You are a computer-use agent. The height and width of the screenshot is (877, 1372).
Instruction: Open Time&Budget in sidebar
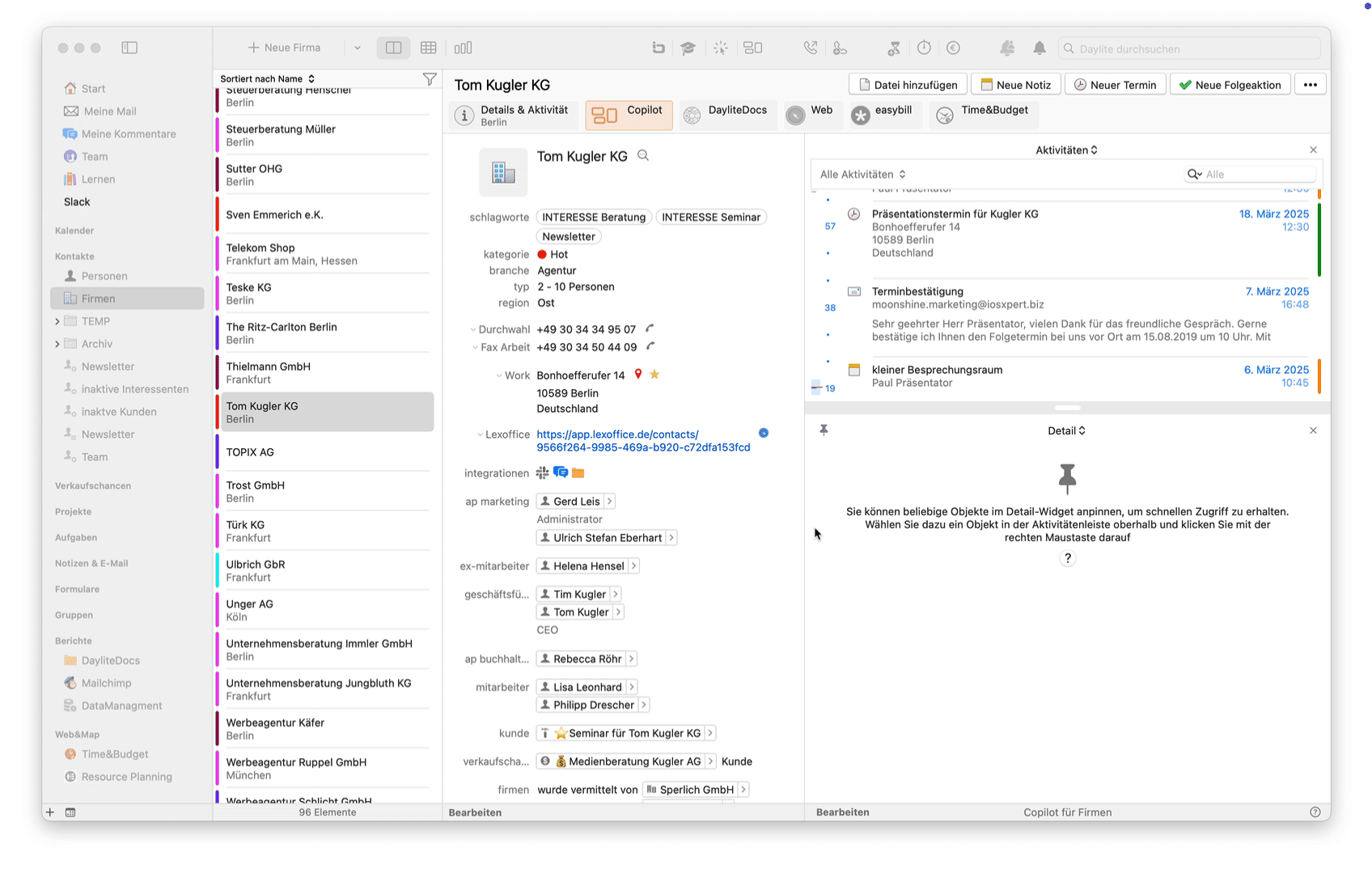(115, 754)
